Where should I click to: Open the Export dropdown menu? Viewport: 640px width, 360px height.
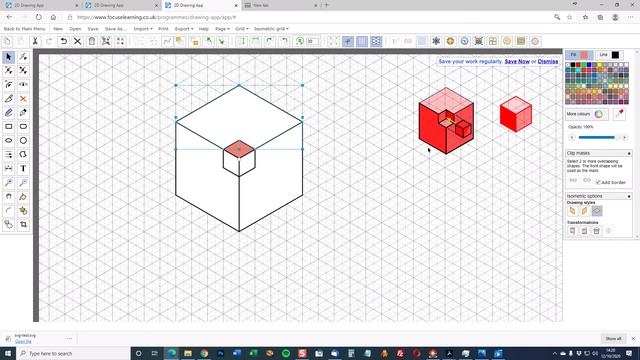tap(184, 29)
